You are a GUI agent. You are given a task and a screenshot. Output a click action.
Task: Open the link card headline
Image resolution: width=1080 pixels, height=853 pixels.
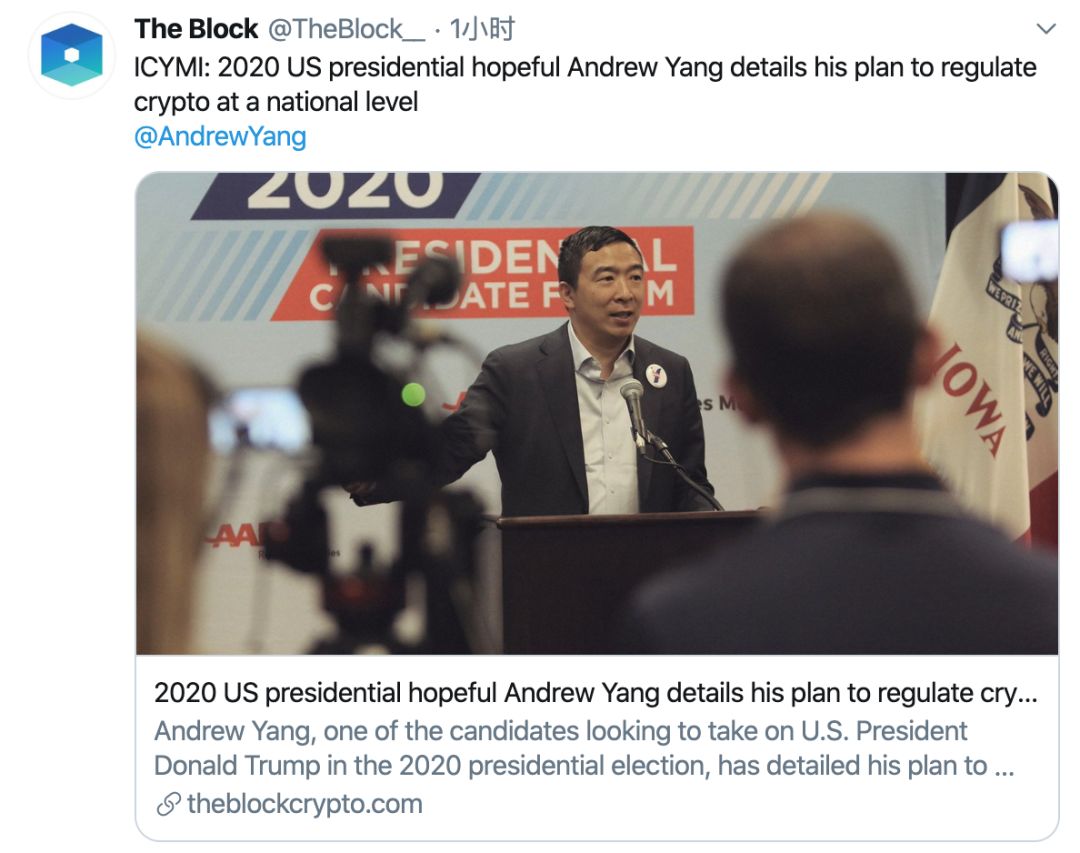coord(595,692)
